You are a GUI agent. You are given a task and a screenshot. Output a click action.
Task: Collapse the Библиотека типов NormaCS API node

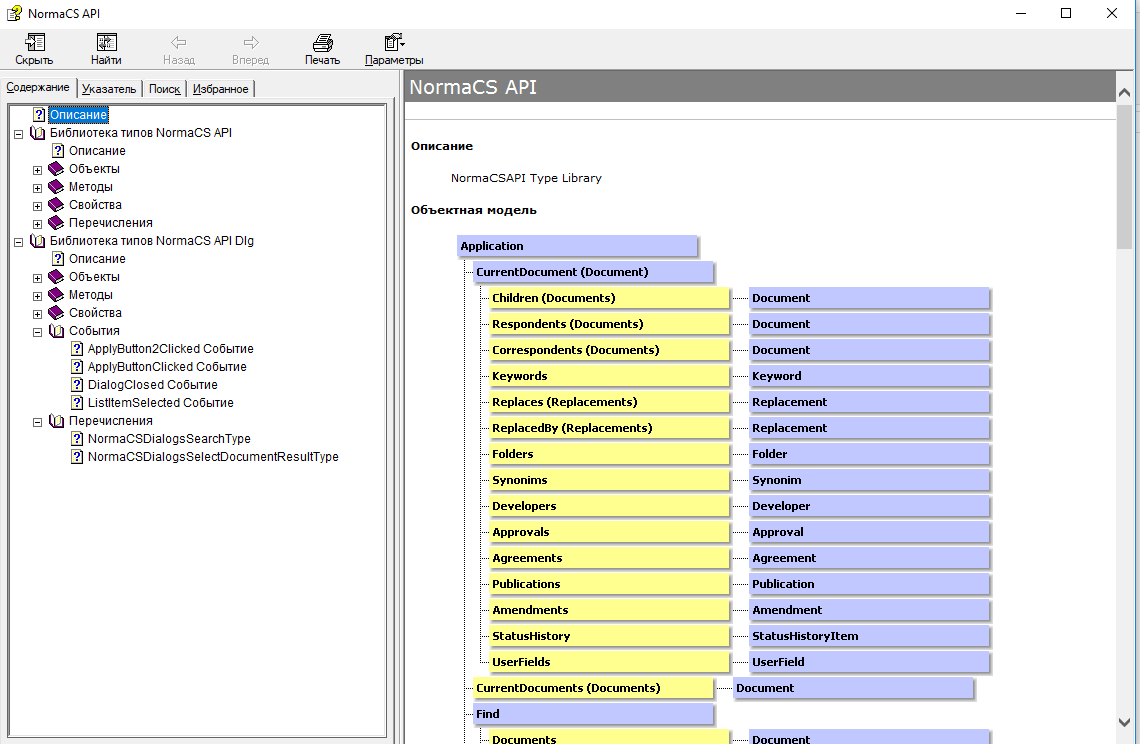point(19,134)
